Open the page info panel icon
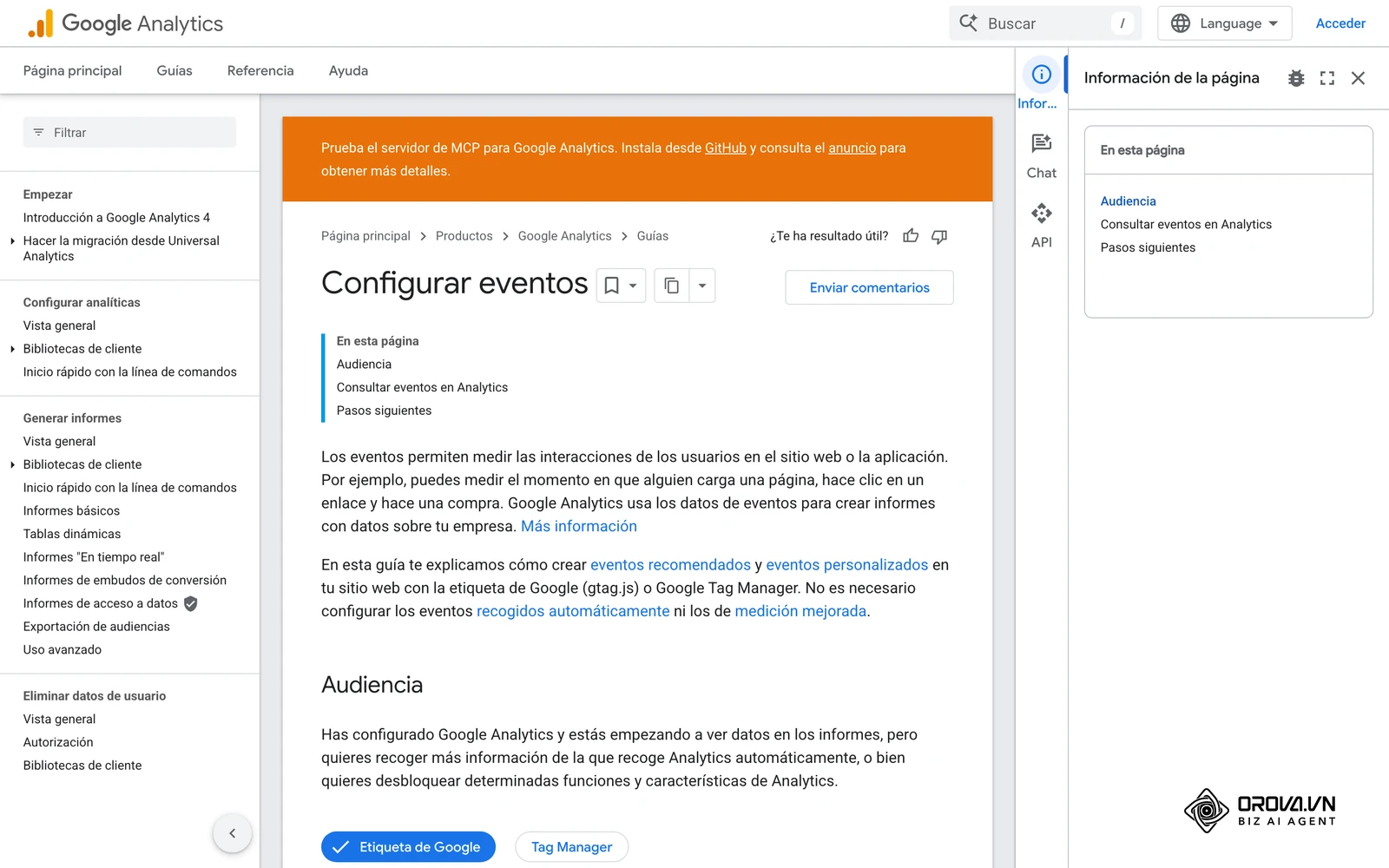1389x868 pixels. tap(1041, 75)
